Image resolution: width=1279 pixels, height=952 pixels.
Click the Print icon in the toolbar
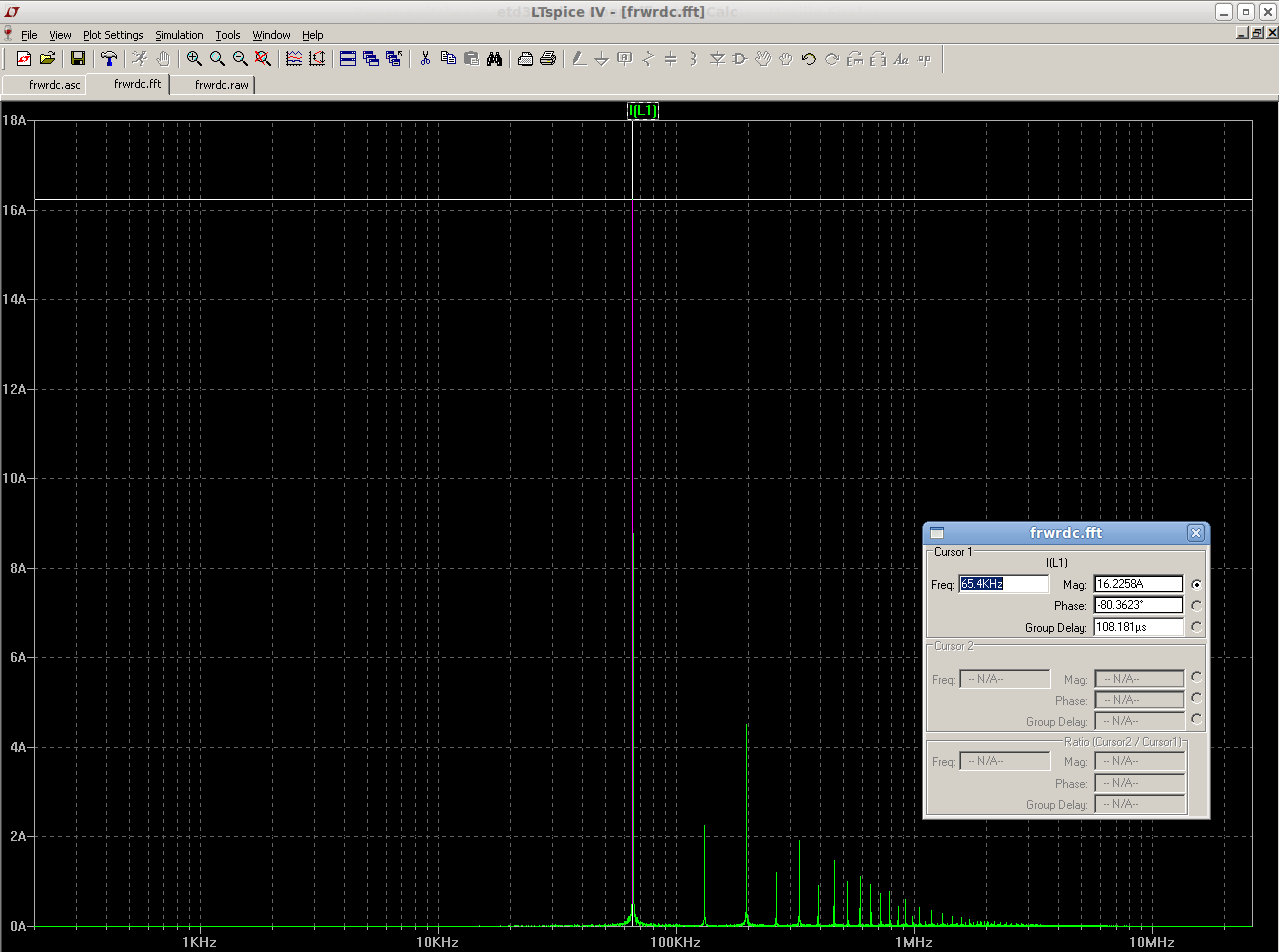(x=548, y=59)
